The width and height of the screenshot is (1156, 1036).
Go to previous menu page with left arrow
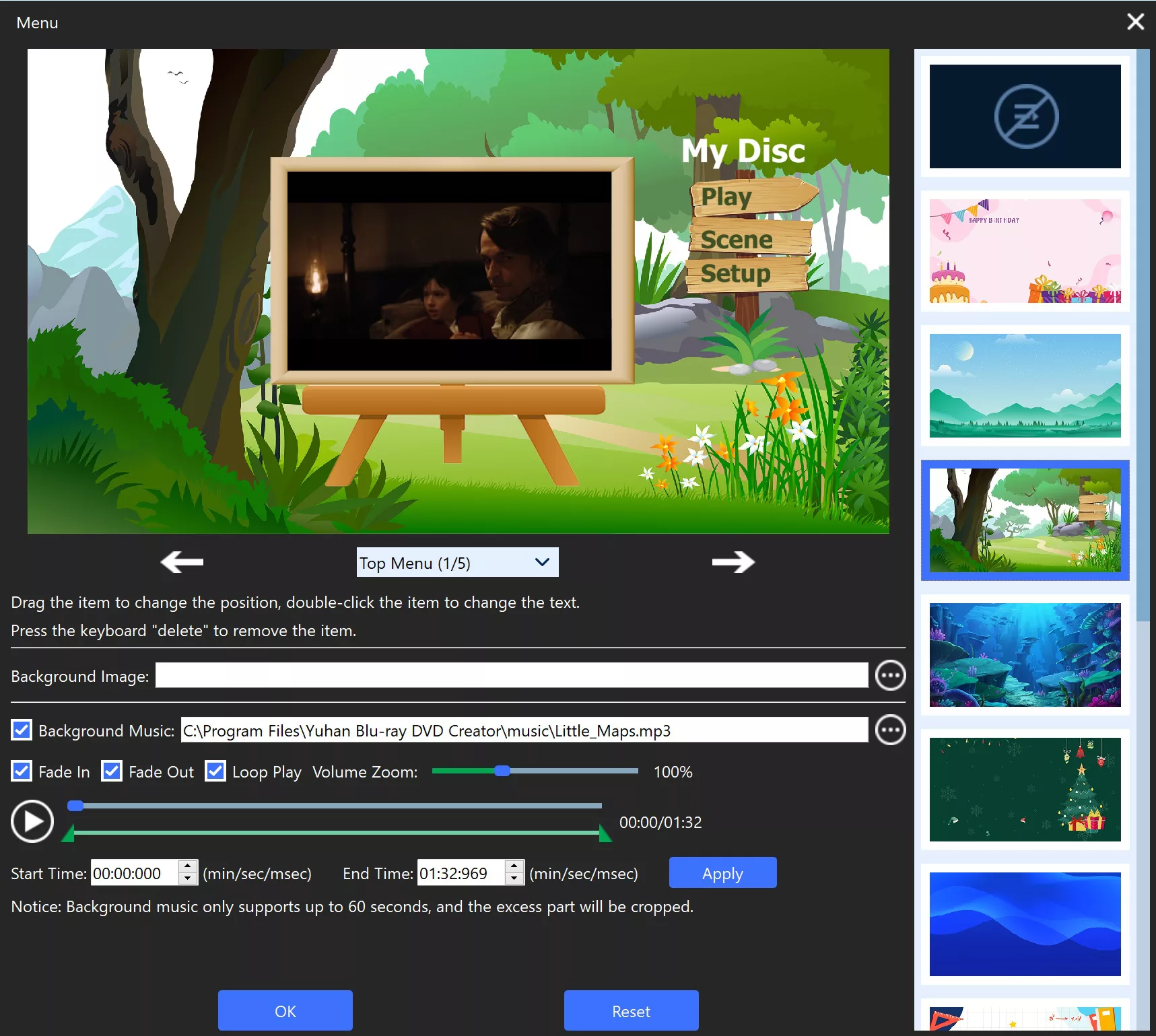pos(182,561)
